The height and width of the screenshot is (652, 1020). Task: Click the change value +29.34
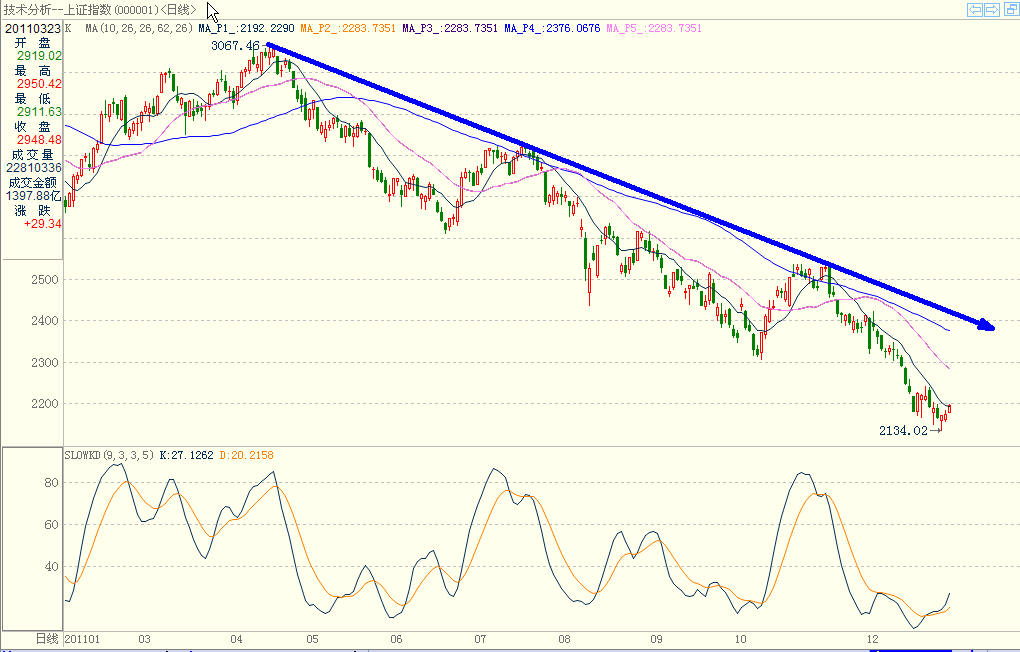[x=43, y=224]
